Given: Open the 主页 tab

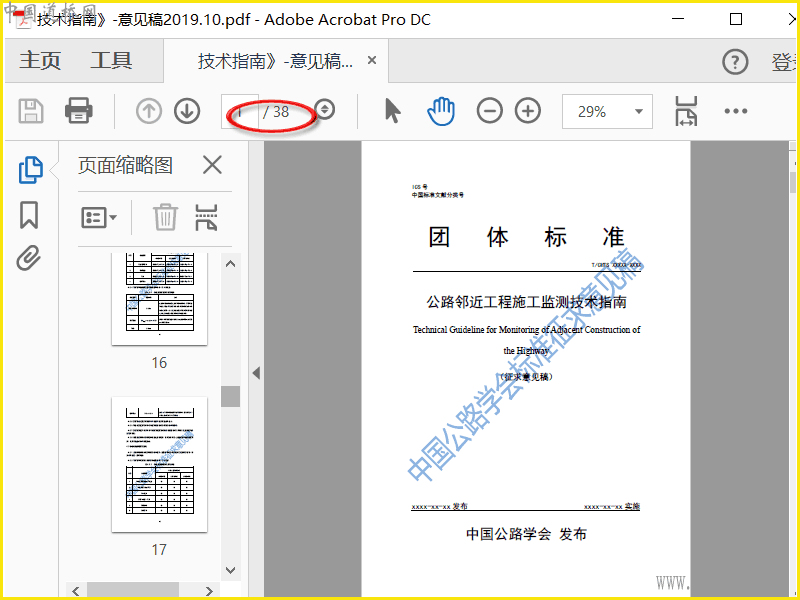Looking at the screenshot, I should tap(40, 61).
